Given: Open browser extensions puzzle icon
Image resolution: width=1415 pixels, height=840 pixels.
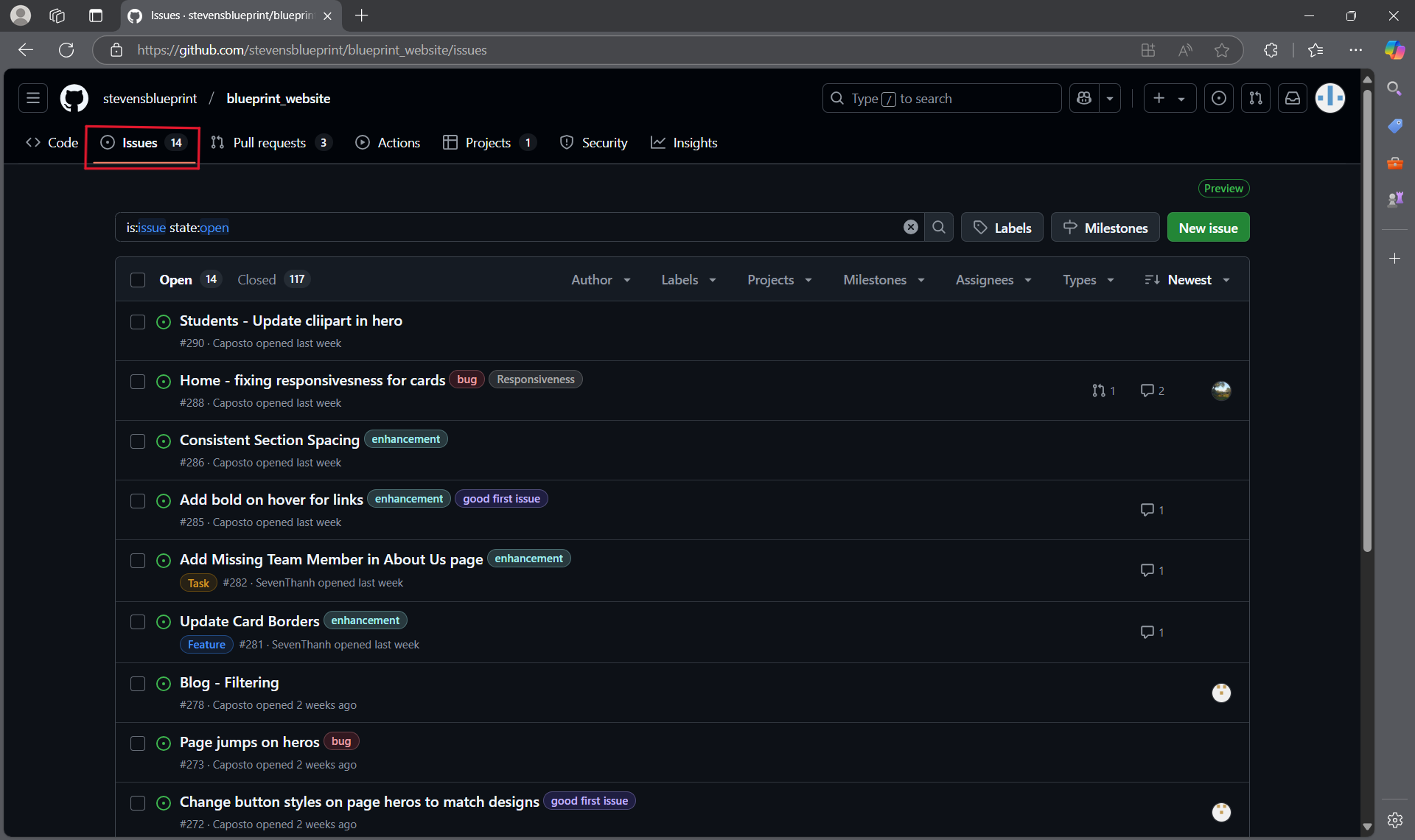Looking at the screenshot, I should click(x=1271, y=50).
